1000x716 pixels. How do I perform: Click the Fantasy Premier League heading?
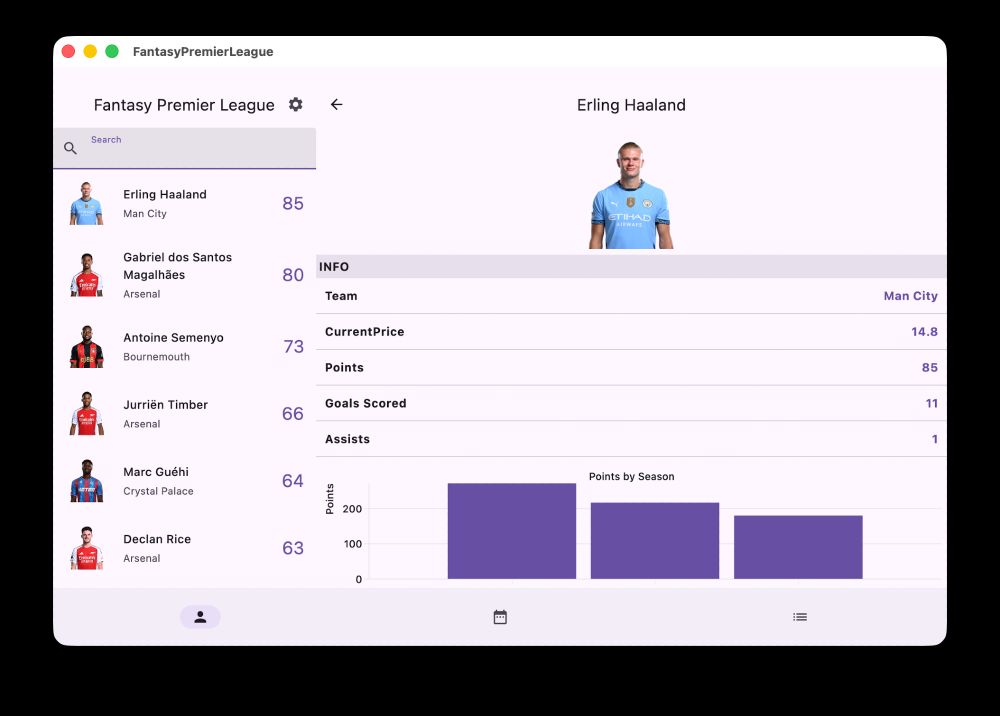pyautogui.click(x=184, y=105)
